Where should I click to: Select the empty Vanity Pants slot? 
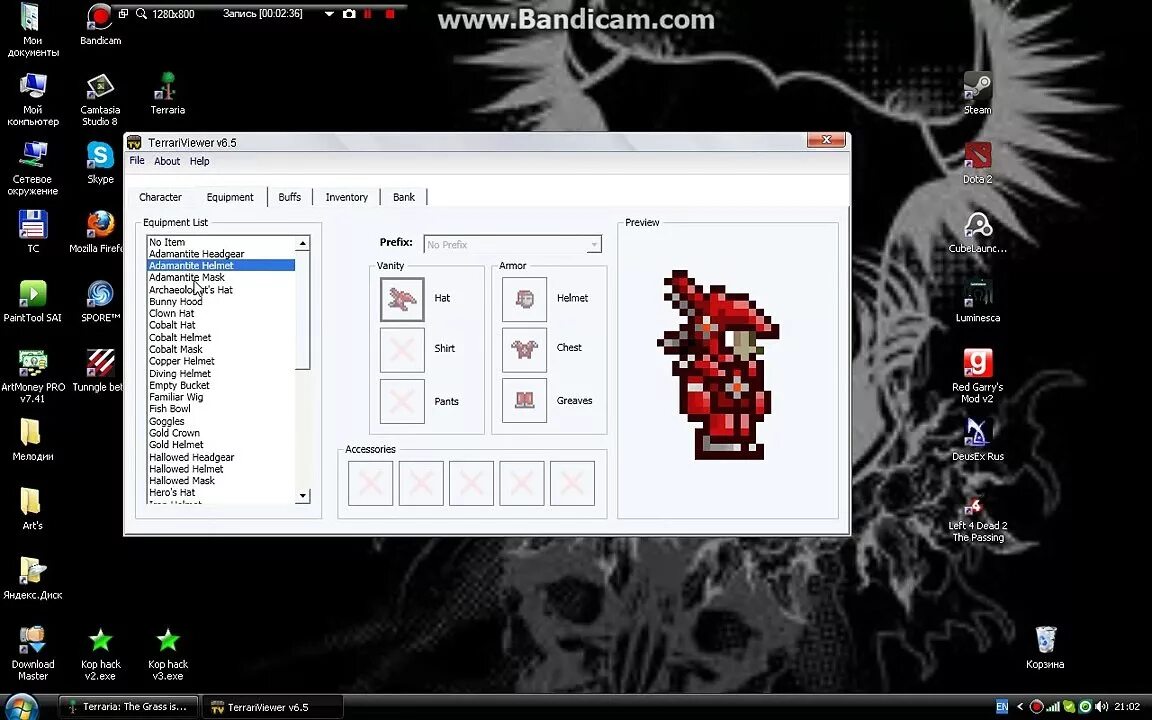[x=402, y=401]
